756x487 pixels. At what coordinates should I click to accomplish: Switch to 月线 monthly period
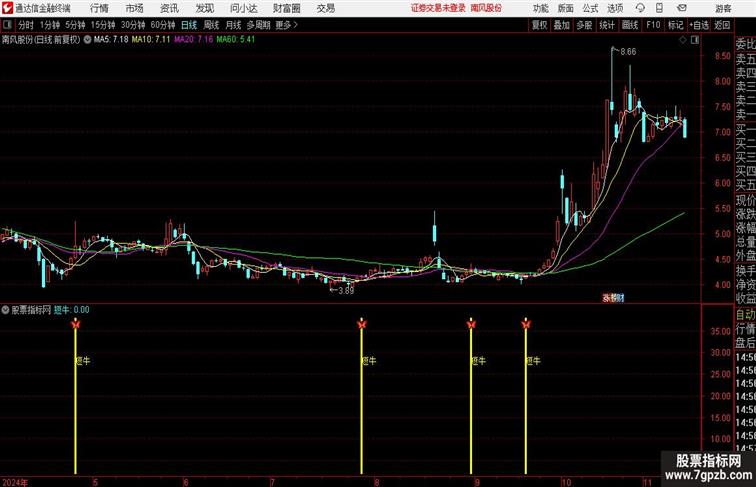(x=233, y=25)
